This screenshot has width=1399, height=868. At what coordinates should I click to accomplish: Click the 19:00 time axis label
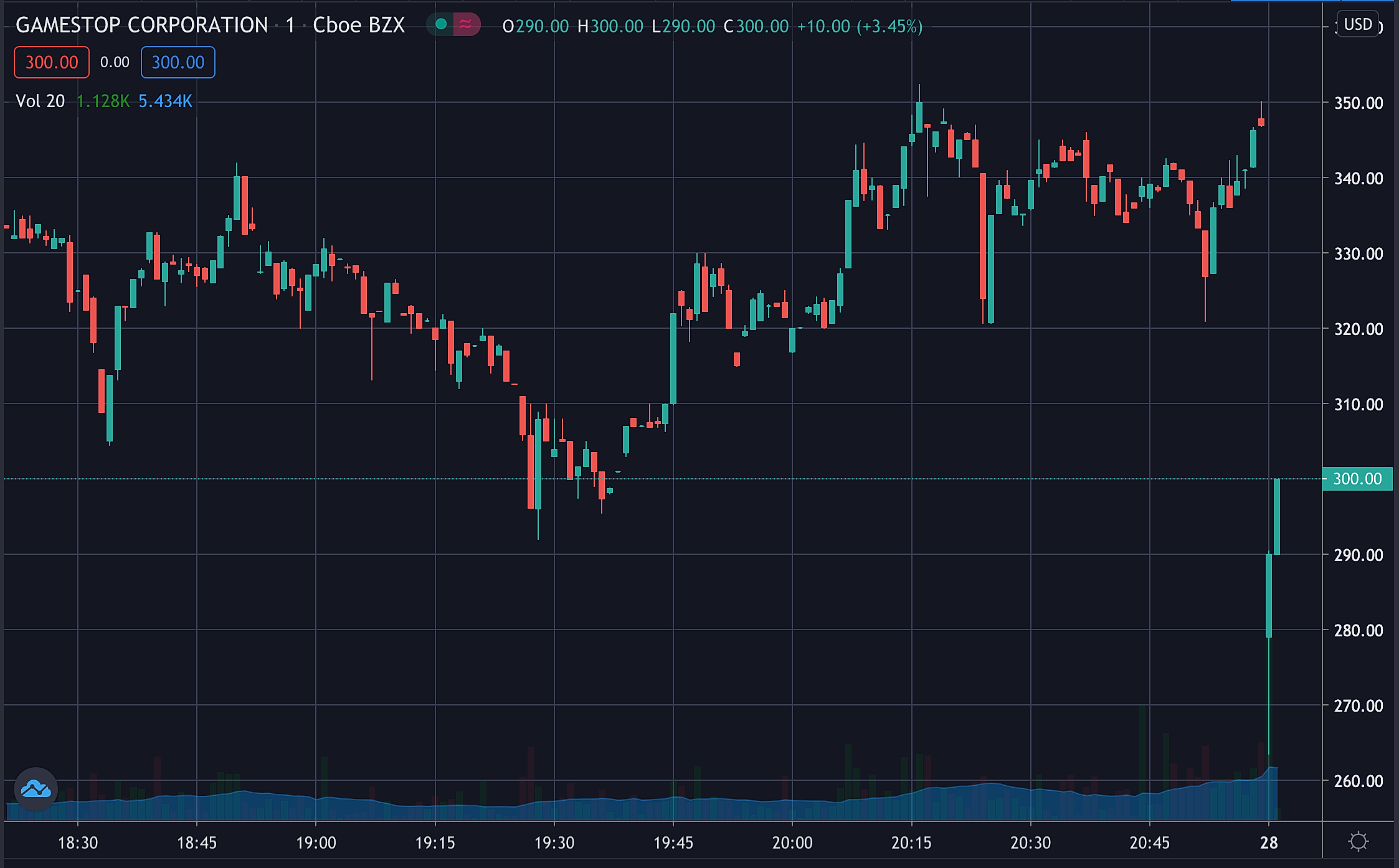[316, 843]
